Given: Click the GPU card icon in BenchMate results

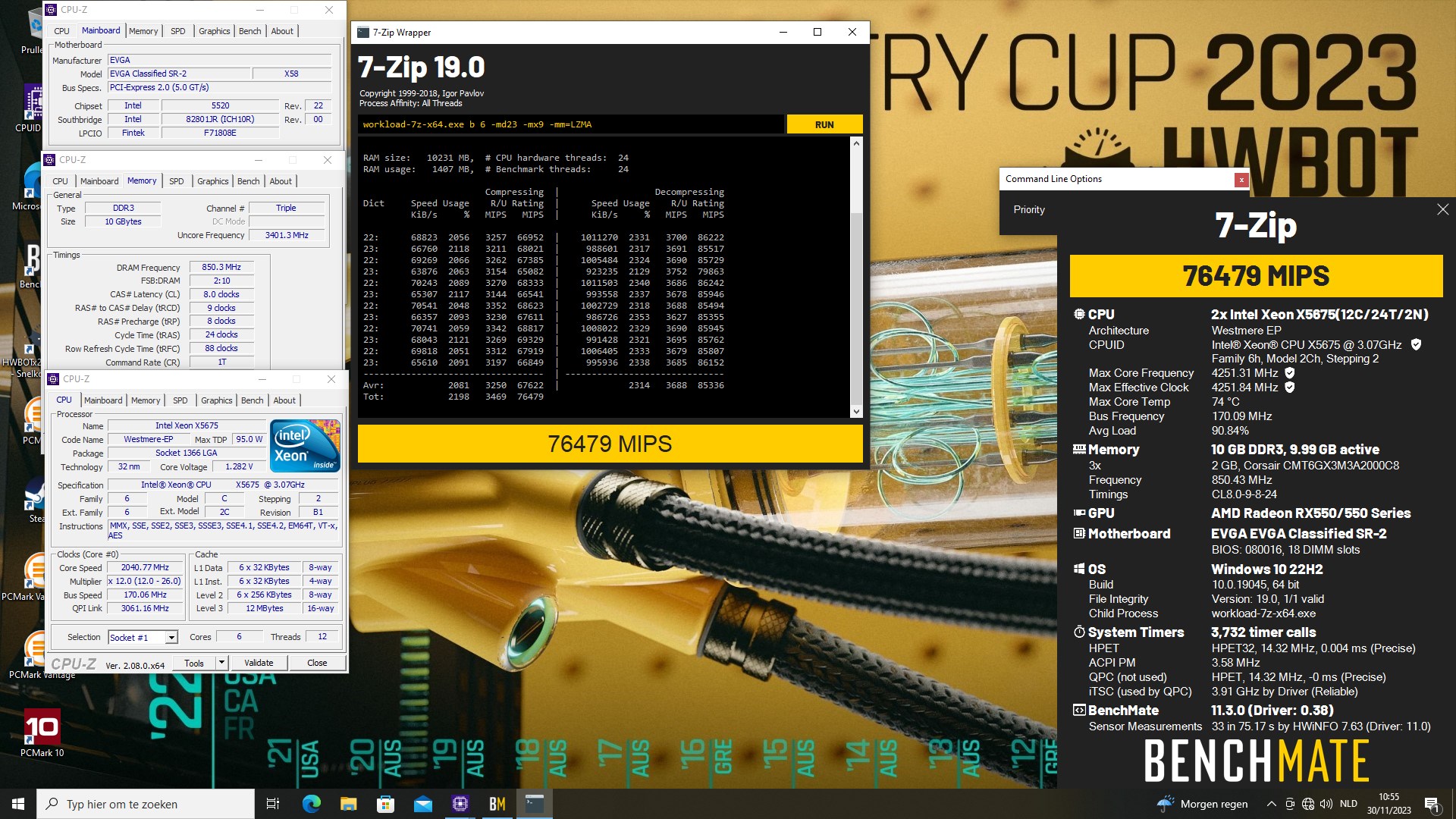Looking at the screenshot, I should click(x=1079, y=513).
